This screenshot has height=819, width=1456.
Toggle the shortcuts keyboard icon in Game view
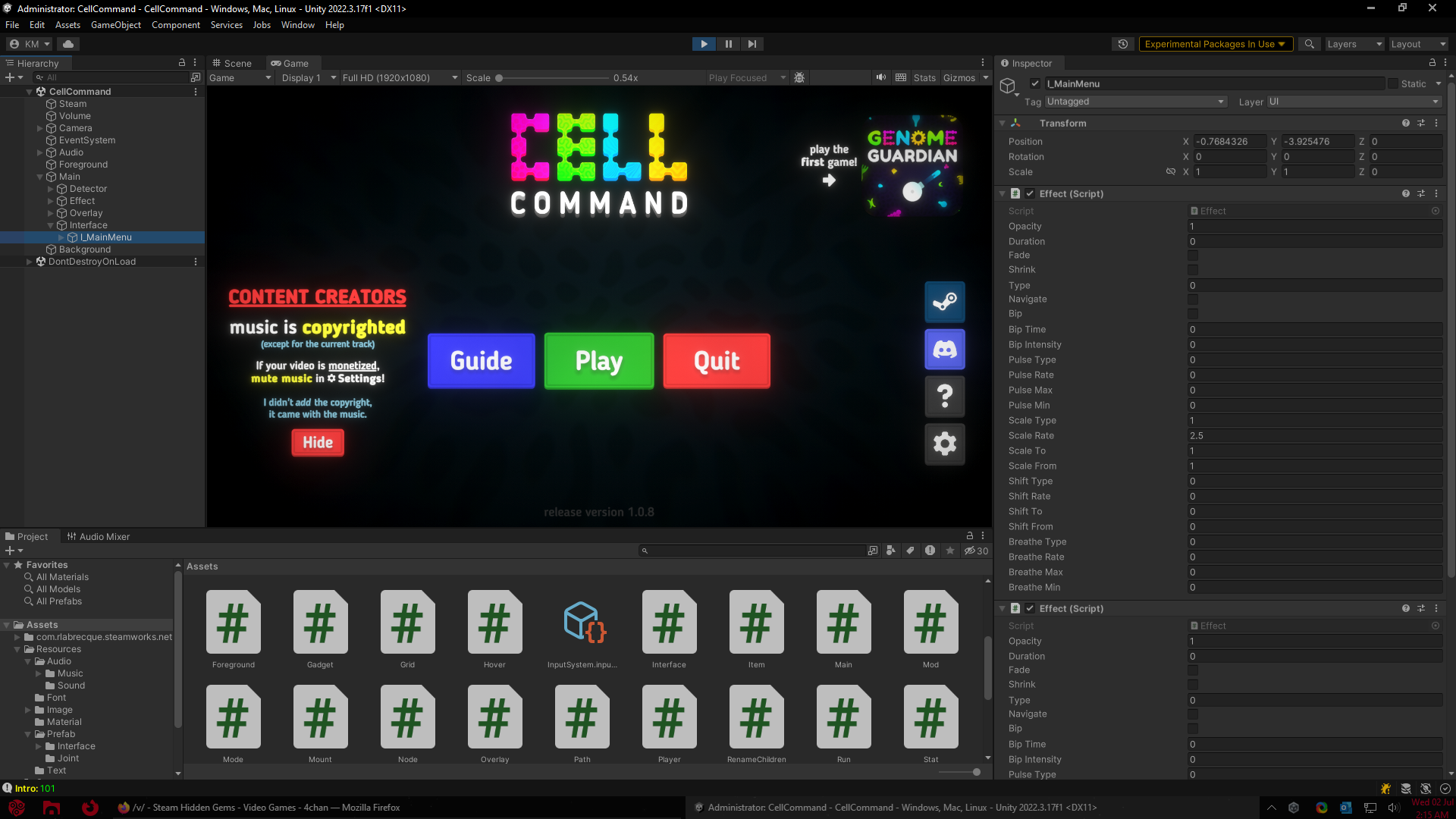pos(901,77)
